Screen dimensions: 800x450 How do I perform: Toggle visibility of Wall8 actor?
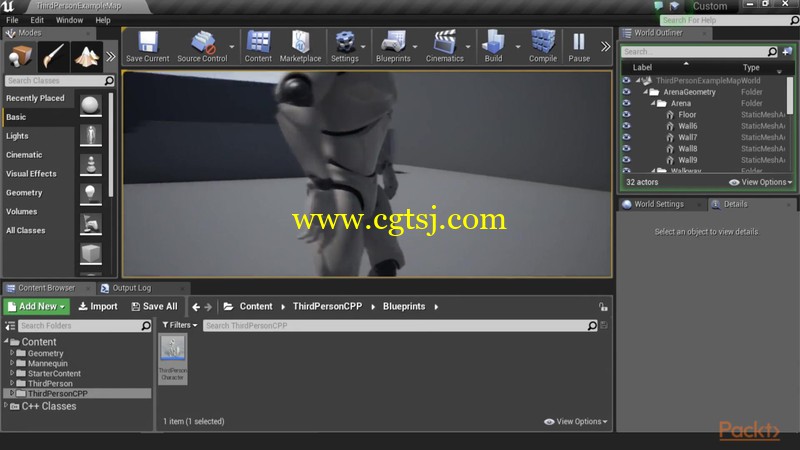pyautogui.click(x=627, y=148)
